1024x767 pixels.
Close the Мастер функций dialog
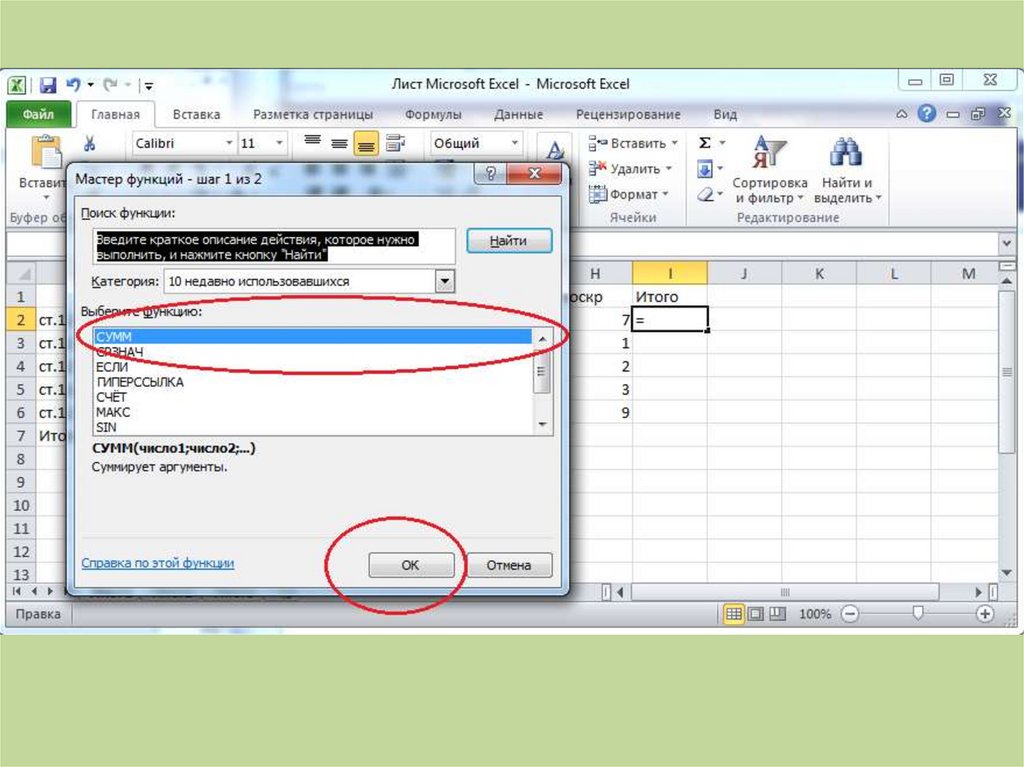tap(534, 173)
